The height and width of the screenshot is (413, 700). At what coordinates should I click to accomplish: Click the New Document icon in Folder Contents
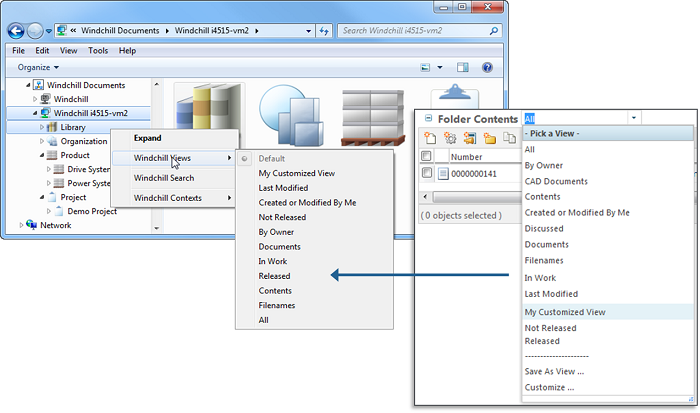point(430,138)
